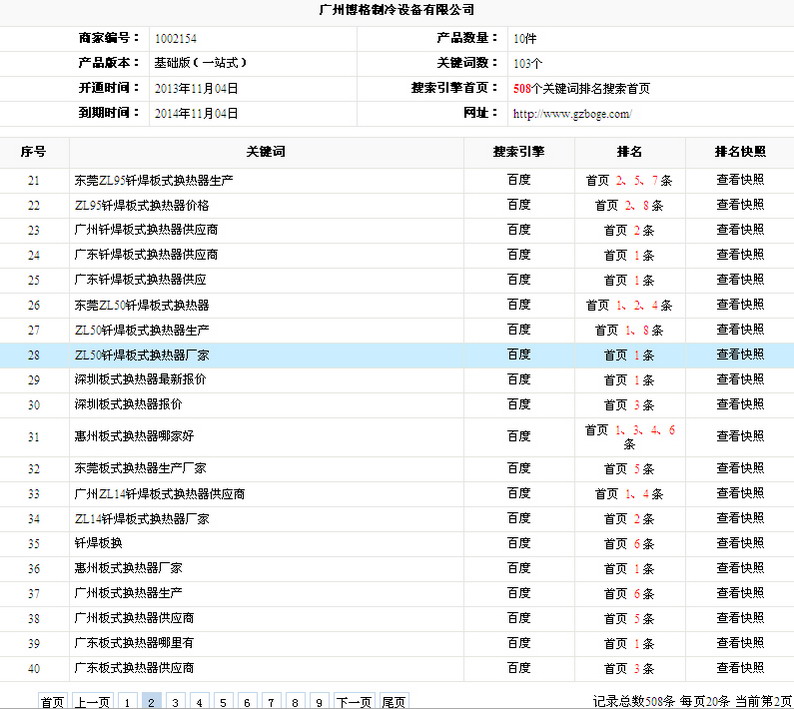Viewport: 794px width, 709px height.
Task: View 查看快照 for row 25
Action: [x=740, y=280]
